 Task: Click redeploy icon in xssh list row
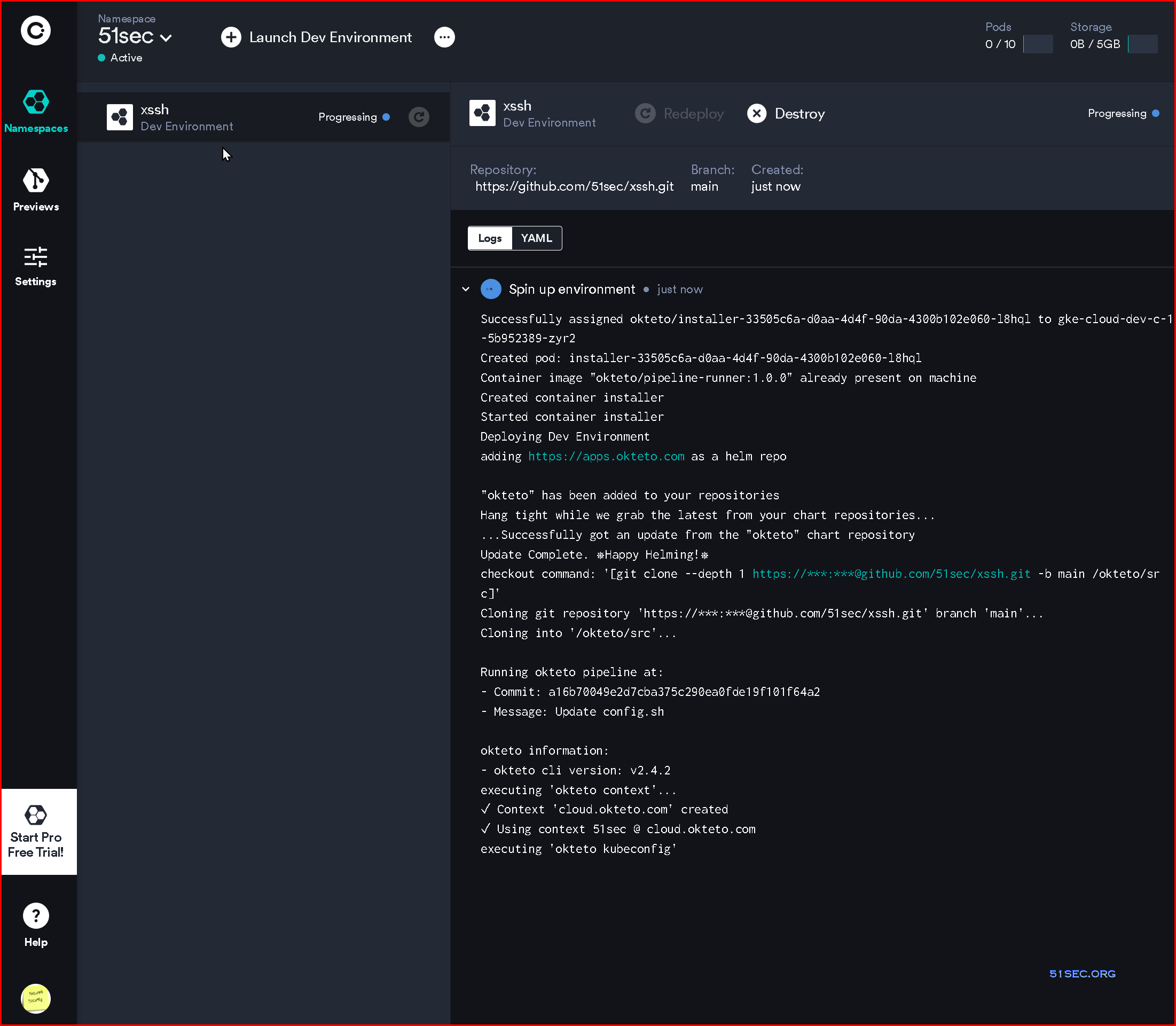[x=419, y=118]
